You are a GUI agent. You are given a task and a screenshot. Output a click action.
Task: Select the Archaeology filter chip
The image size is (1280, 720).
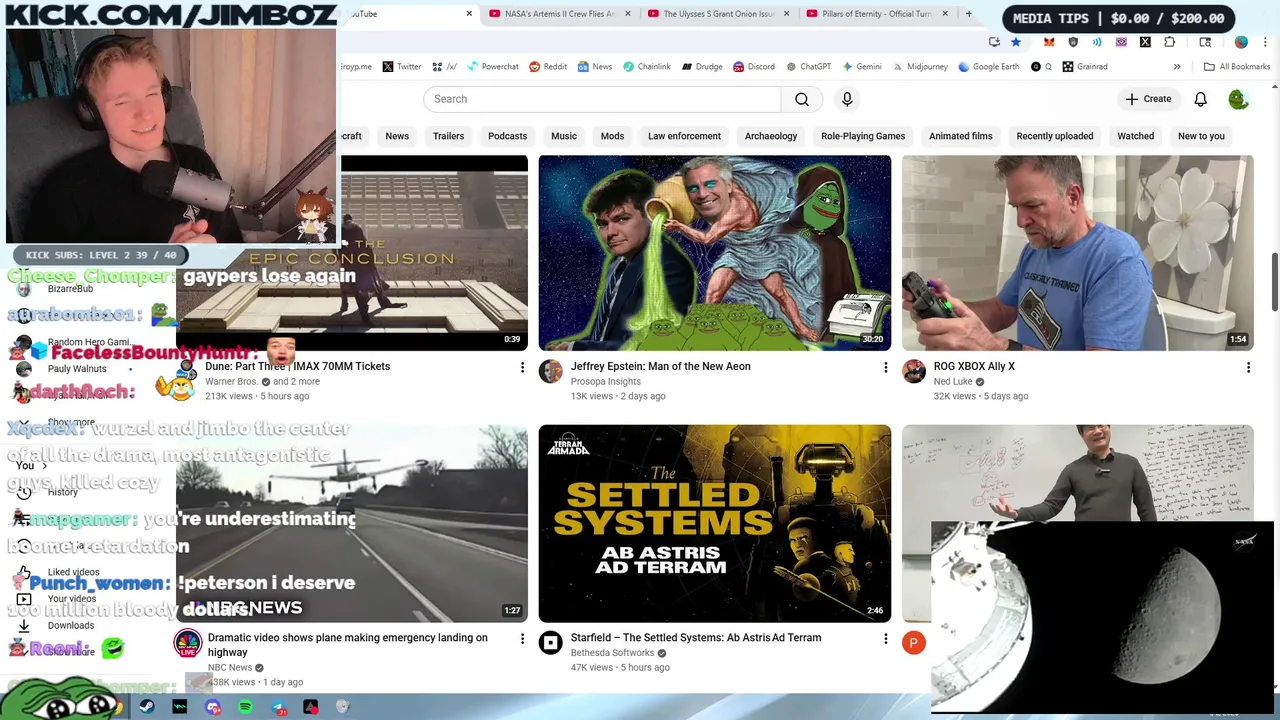coord(771,136)
